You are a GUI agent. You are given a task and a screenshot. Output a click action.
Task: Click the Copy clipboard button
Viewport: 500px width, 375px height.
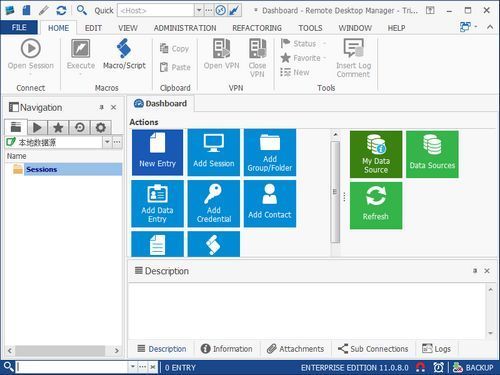(x=175, y=49)
